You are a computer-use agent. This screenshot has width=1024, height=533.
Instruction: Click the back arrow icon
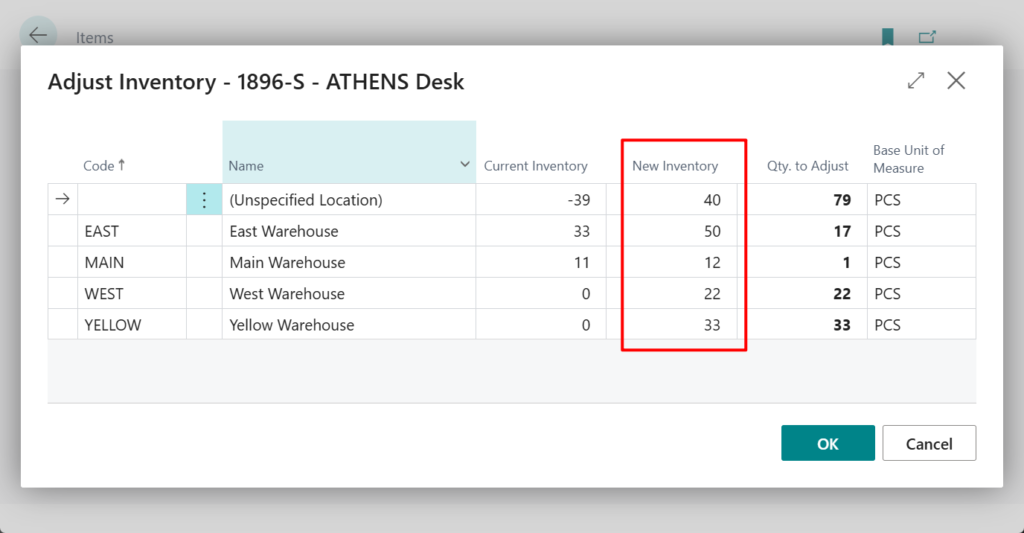pyautogui.click(x=38, y=36)
